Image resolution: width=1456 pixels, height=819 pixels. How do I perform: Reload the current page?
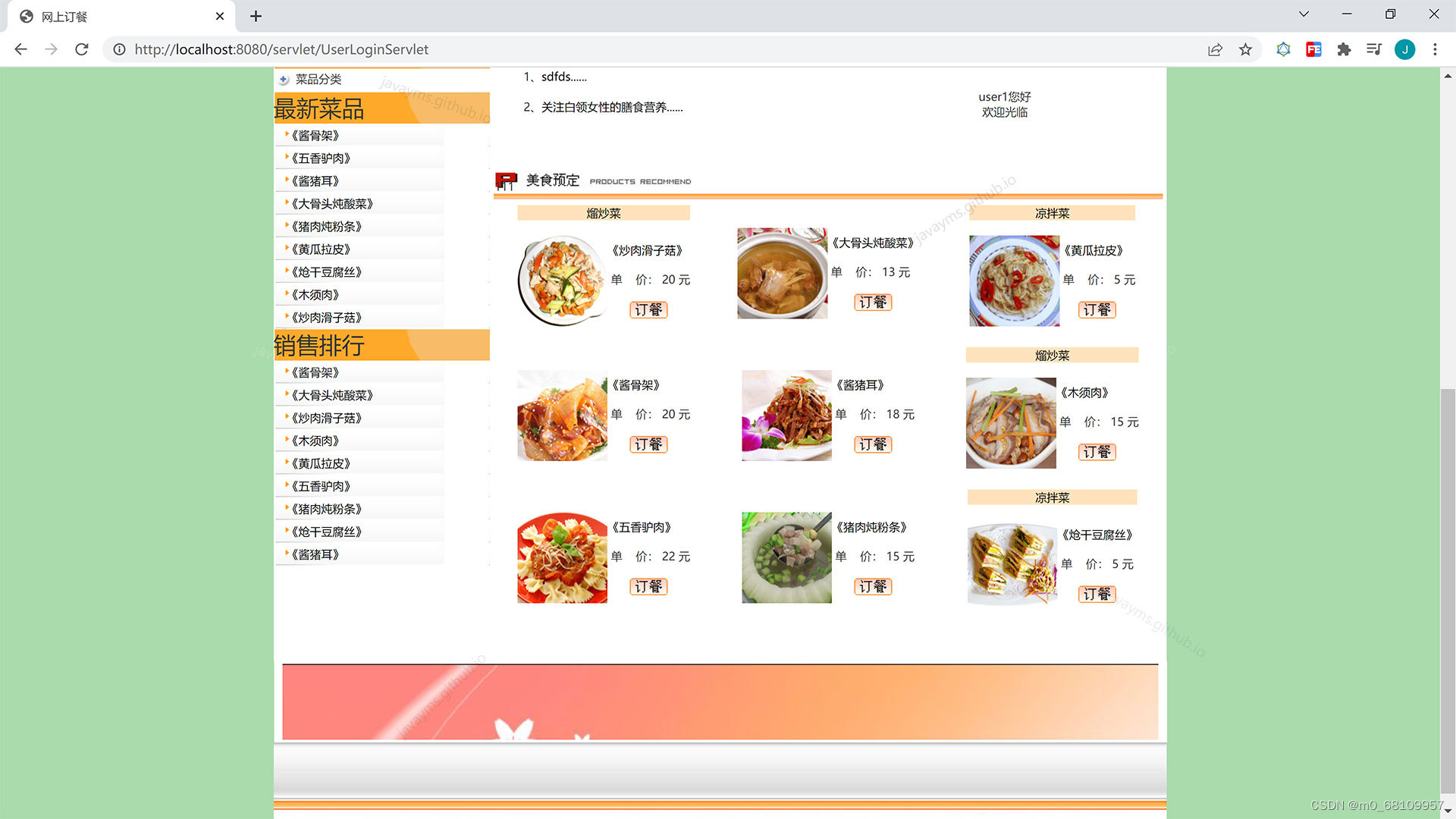pyautogui.click(x=82, y=49)
